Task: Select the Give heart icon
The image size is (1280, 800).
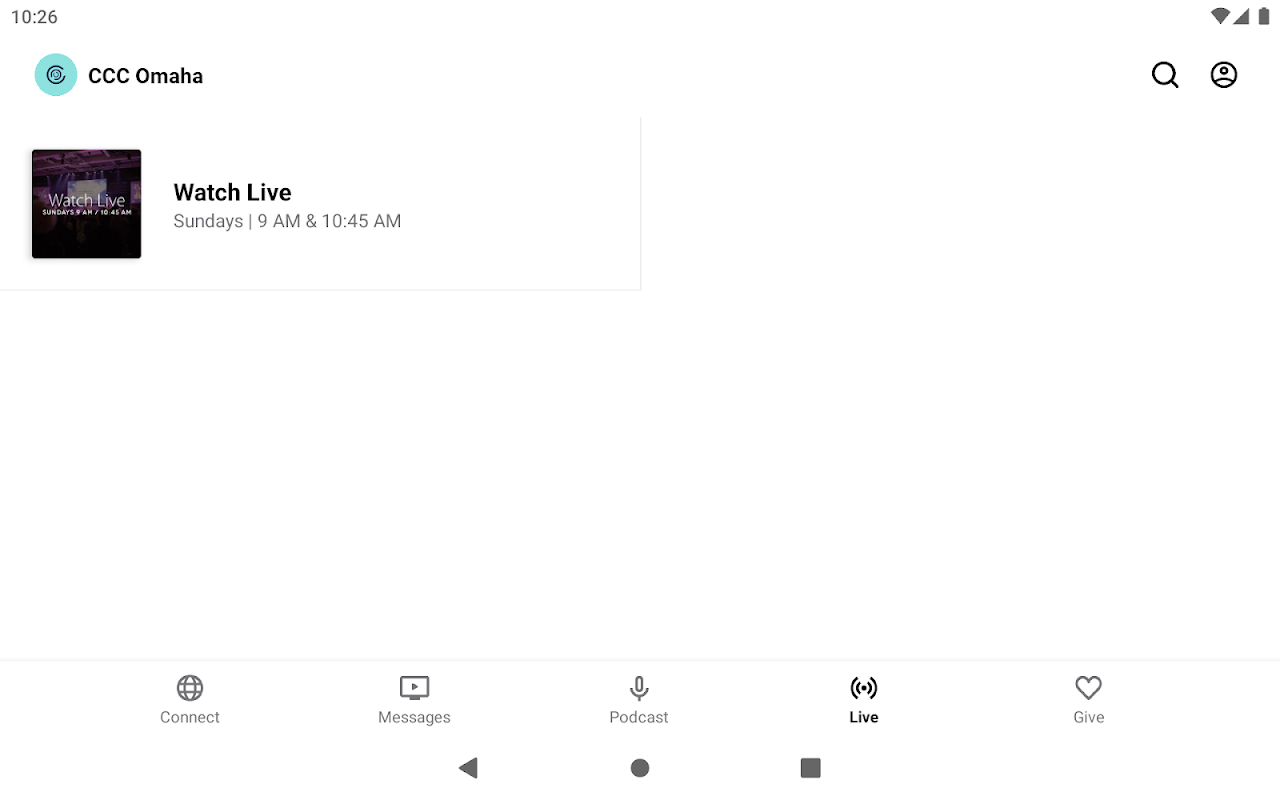Action: click(1088, 688)
